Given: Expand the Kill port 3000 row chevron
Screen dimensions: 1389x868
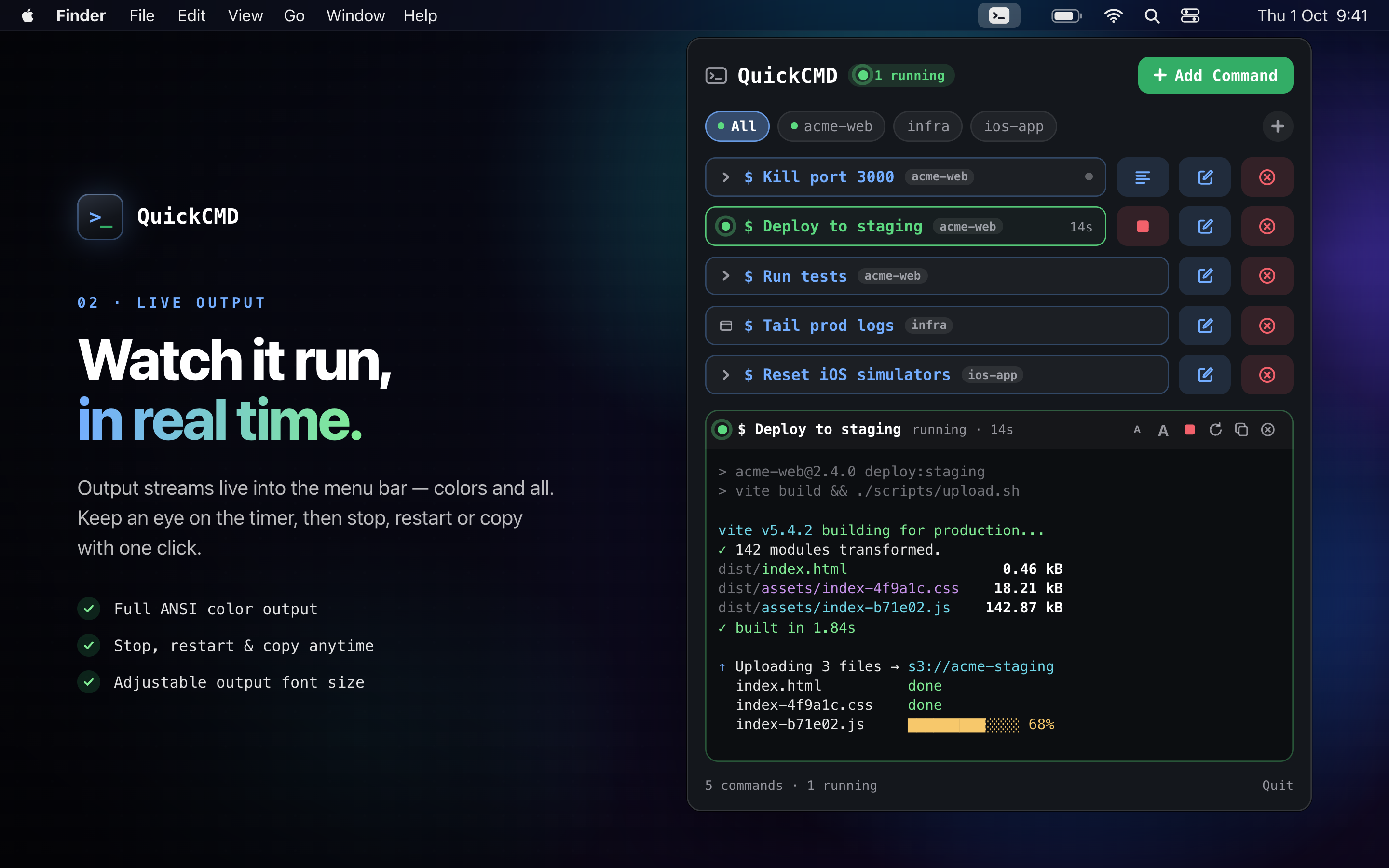Looking at the screenshot, I should (x=725, y=177).
